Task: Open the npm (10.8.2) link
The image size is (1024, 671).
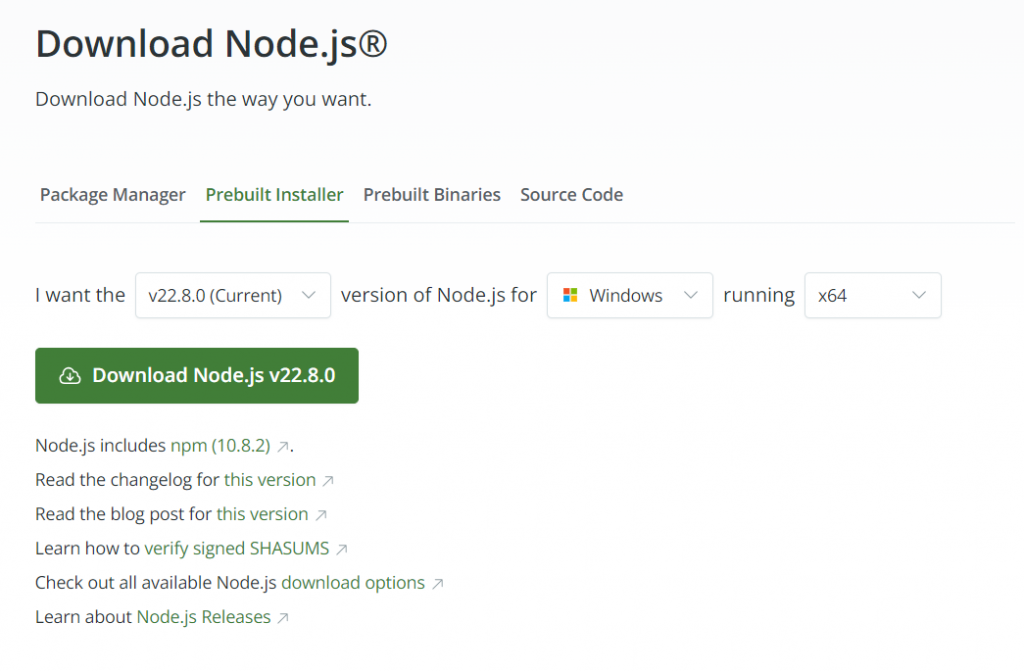Action: pyautogui.click(x=220, y=446)
